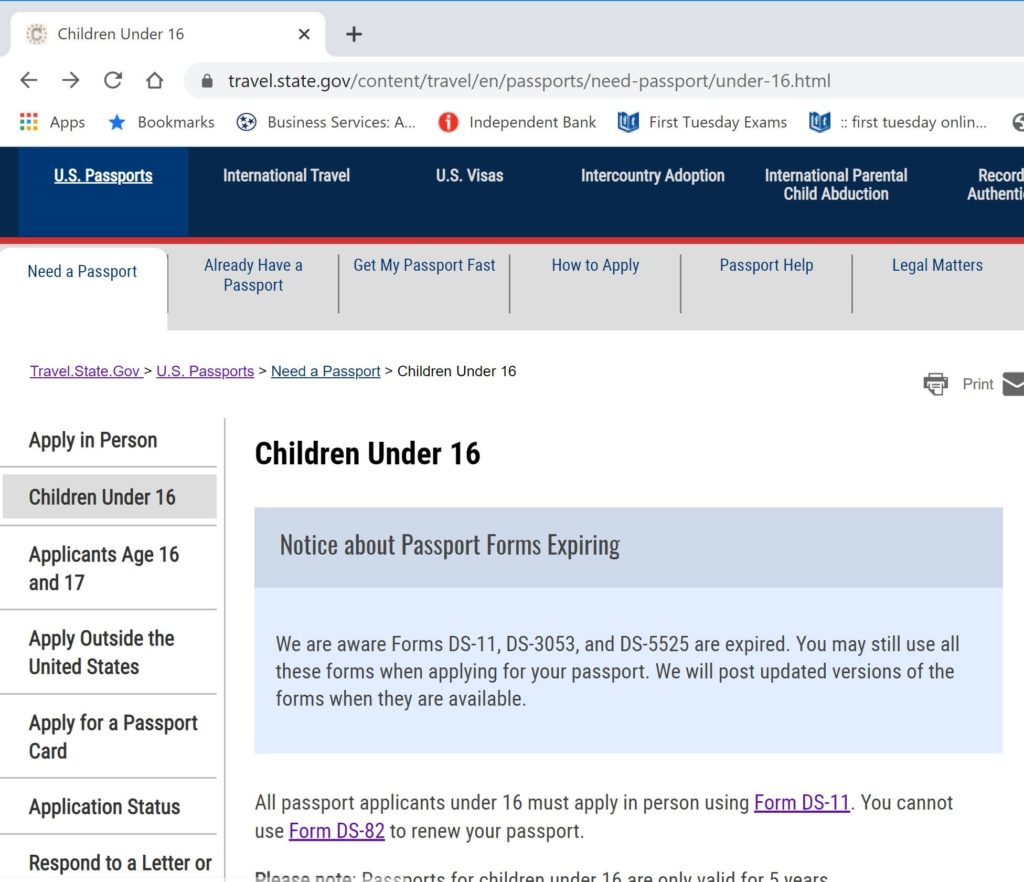The width and height of the screenshot is (1024, 882).
Task: Click the printer icon next to Print
Action: click(x=935, y=384)
